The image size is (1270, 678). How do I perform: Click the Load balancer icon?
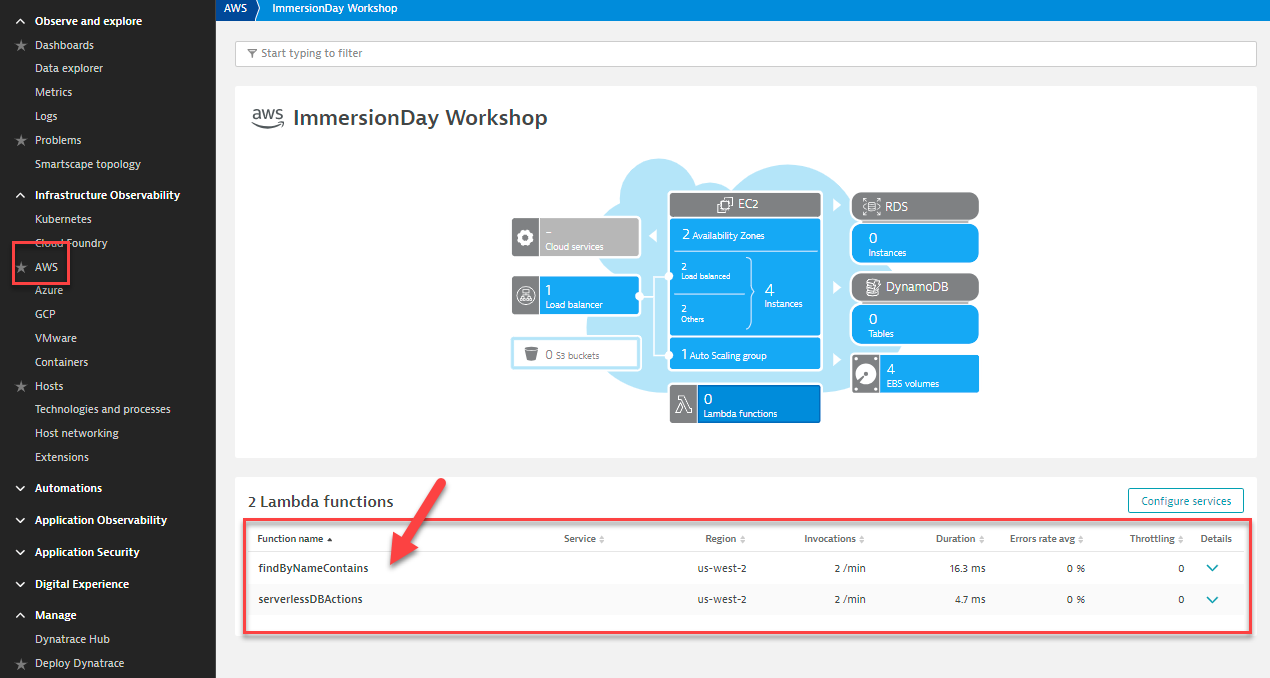(526, 296)
